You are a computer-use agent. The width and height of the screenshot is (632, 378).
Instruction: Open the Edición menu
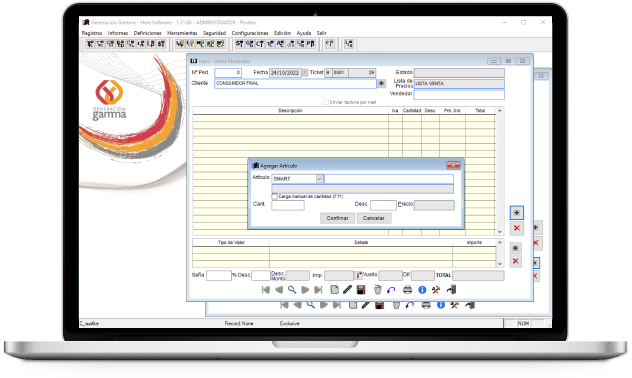click(x=282, y=33)
